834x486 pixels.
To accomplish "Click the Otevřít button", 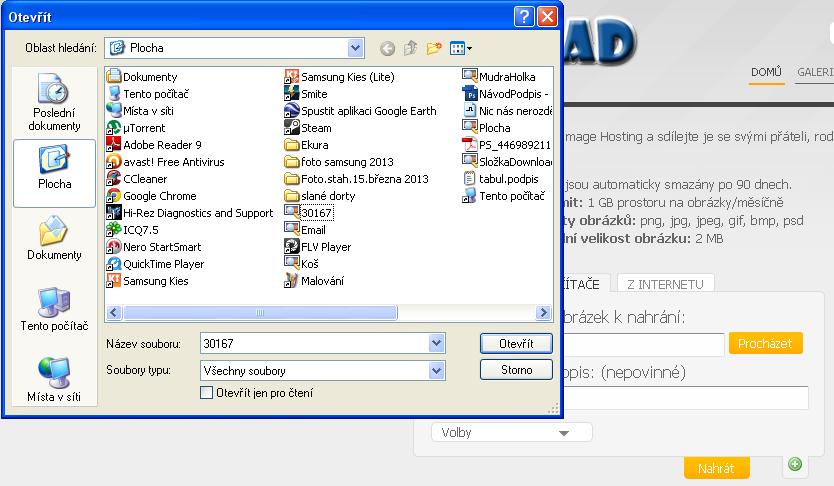I will click(x=516, y=343).
